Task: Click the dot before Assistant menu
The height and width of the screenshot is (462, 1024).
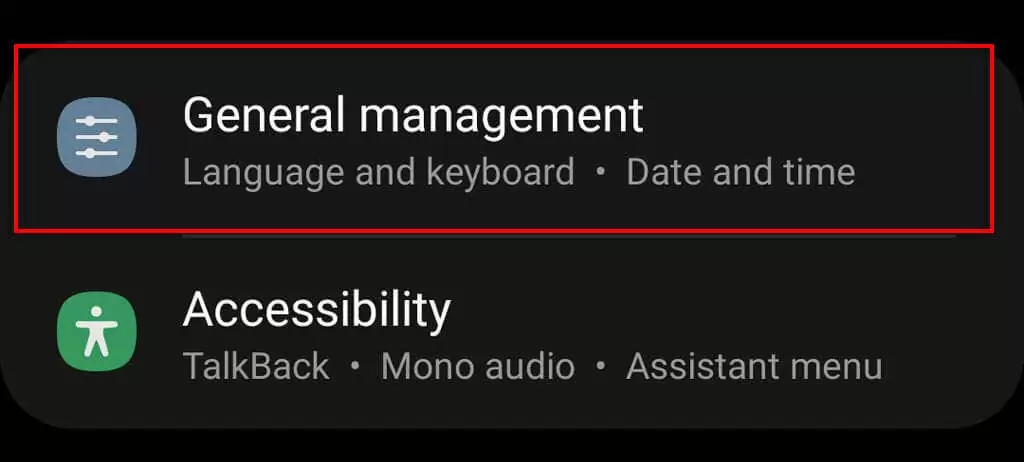Action: click(x=600, y=366)
